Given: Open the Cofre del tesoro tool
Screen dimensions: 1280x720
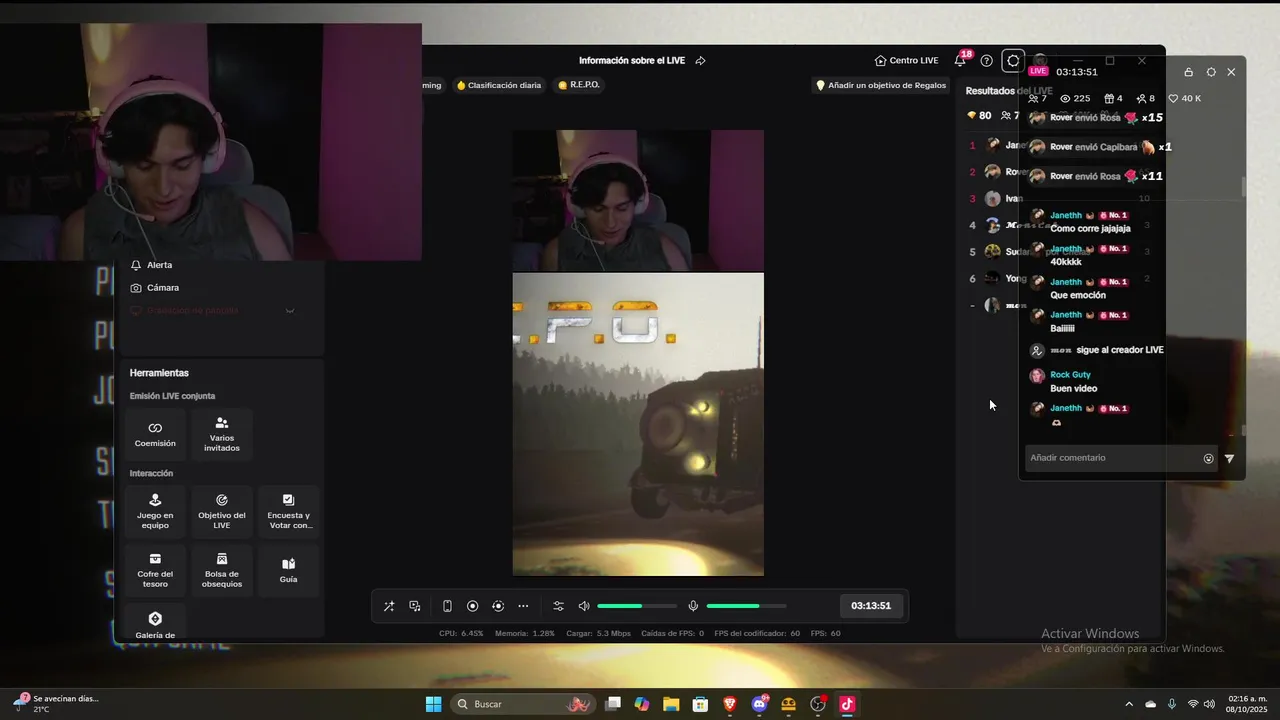Looking at the screenshot, I should pos(155,570).
